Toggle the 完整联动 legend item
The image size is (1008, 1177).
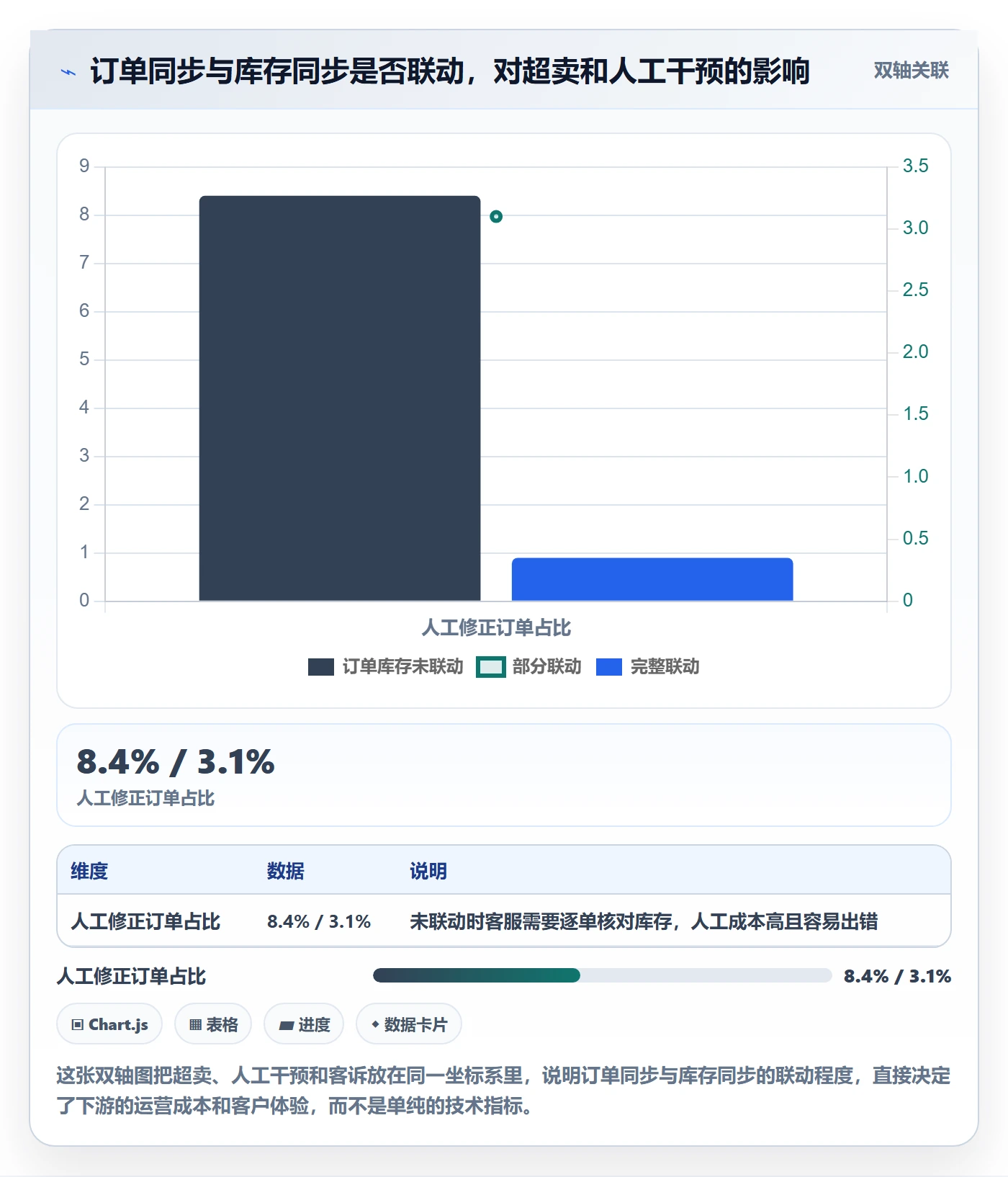point(648,666)
